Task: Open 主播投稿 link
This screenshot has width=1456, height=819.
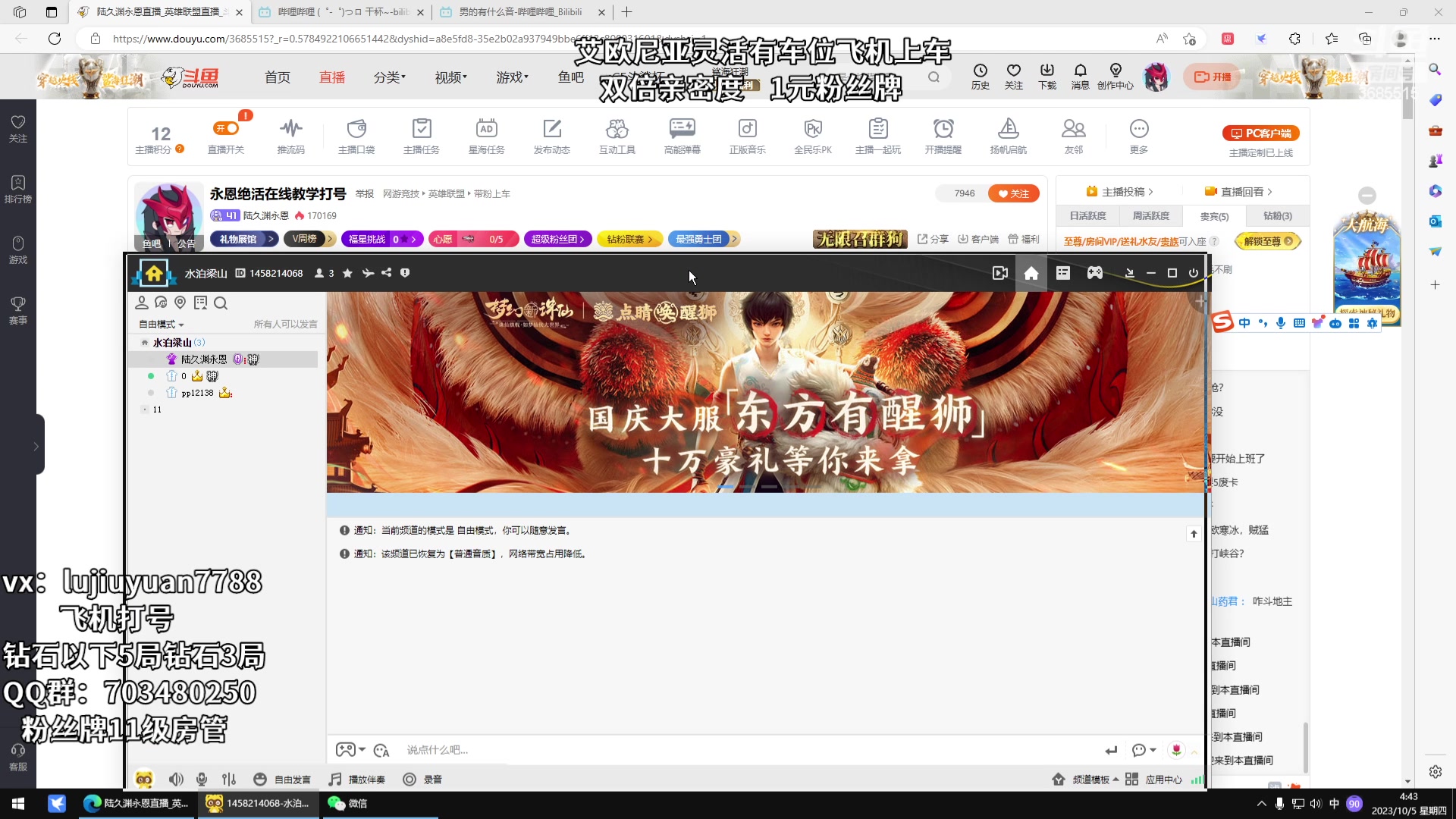Action: click(x=1119, y=192)
